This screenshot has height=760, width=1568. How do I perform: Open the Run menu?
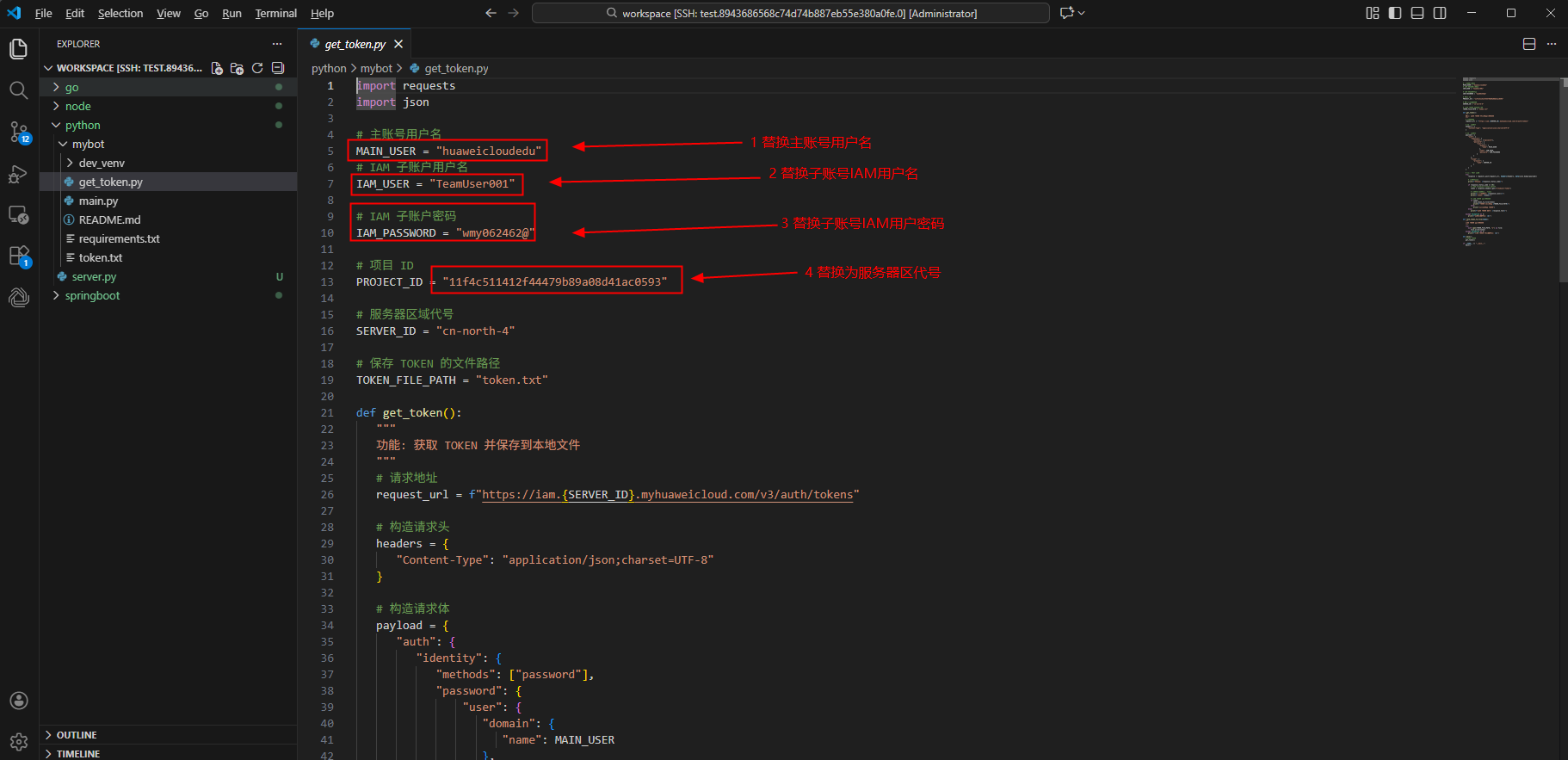tap(231, 13)
